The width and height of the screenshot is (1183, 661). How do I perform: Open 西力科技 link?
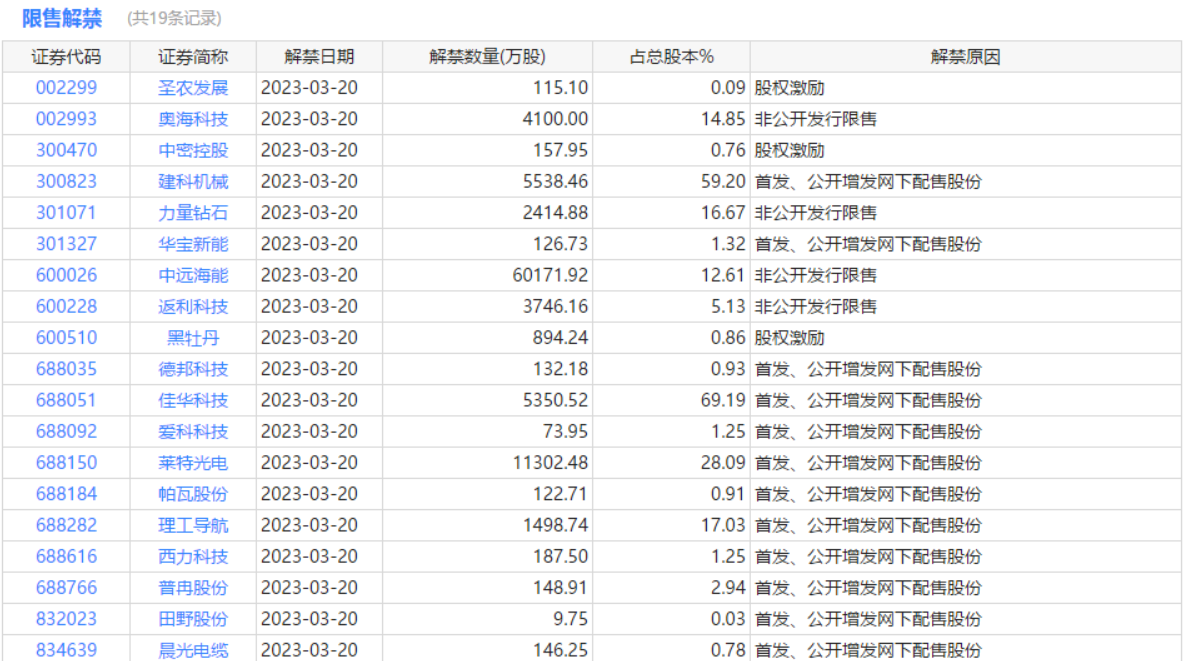[193, 556]
